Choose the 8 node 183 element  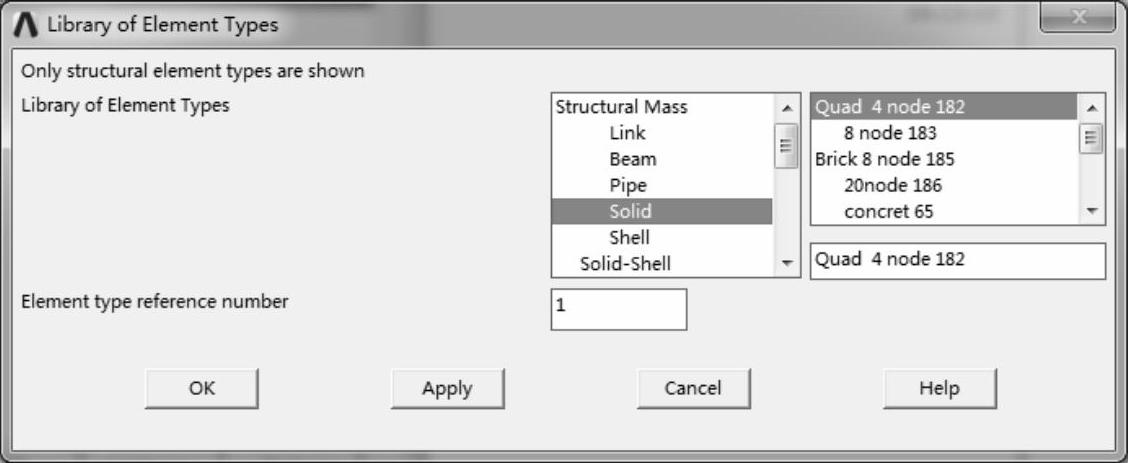coord(890,133)
